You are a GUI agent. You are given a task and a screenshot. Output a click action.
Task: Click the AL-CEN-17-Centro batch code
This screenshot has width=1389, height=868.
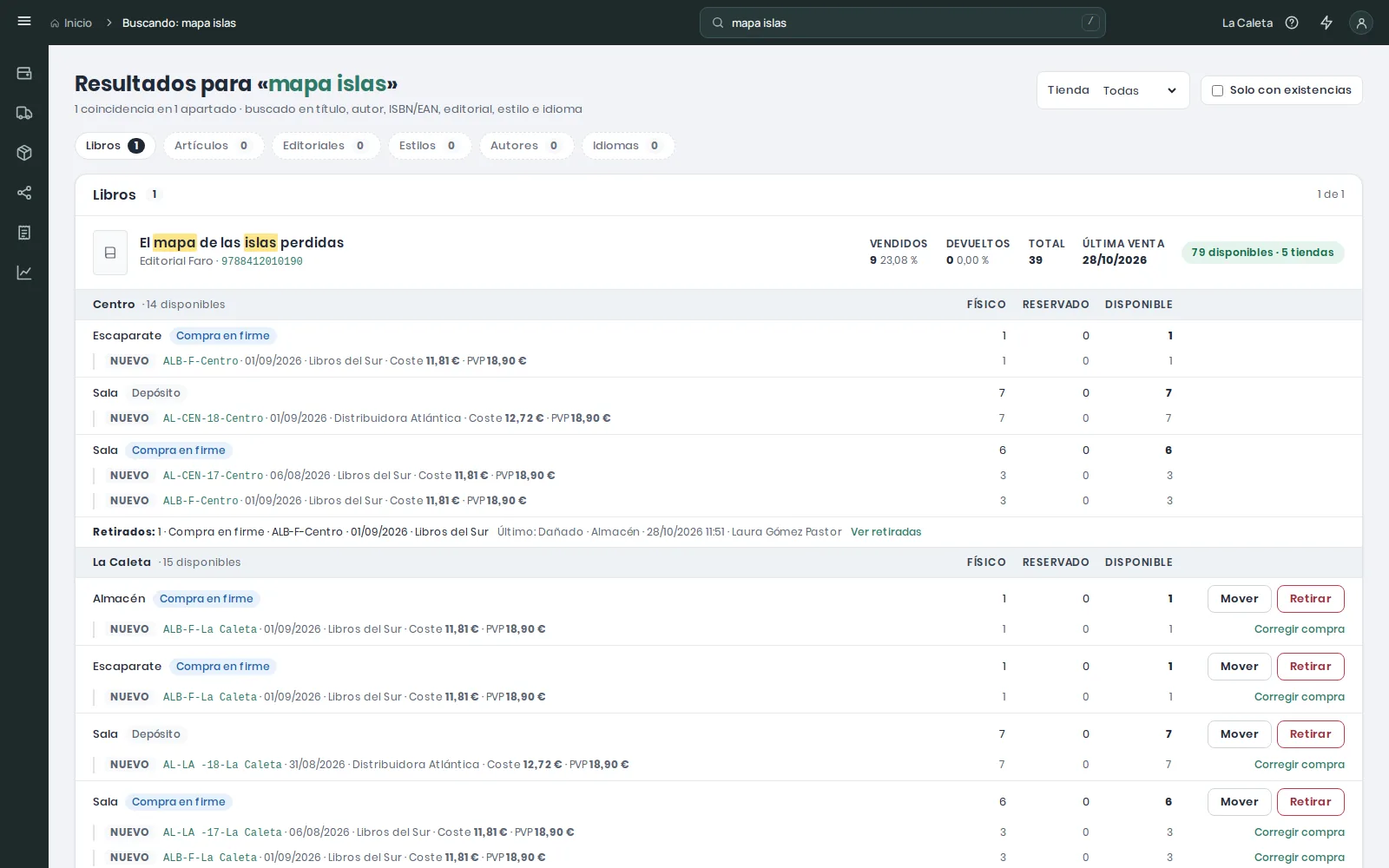tap(213, 476)
